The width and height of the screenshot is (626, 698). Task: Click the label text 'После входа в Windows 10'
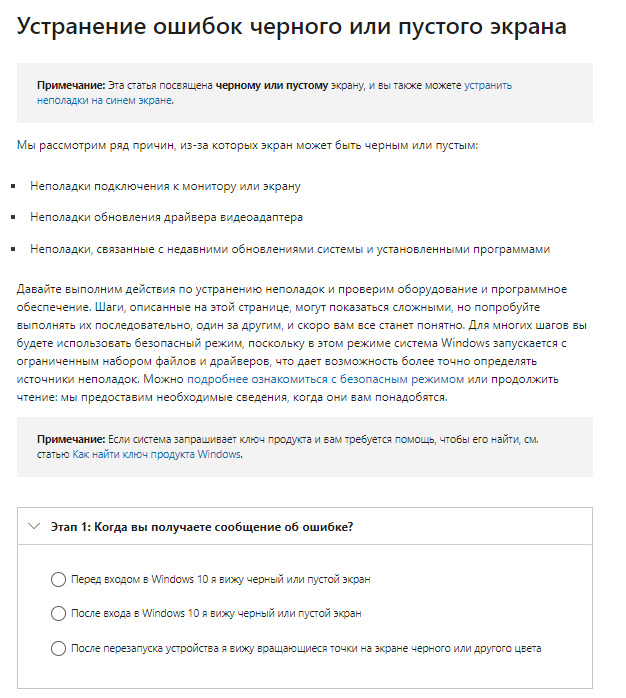[x=216, y=613]
